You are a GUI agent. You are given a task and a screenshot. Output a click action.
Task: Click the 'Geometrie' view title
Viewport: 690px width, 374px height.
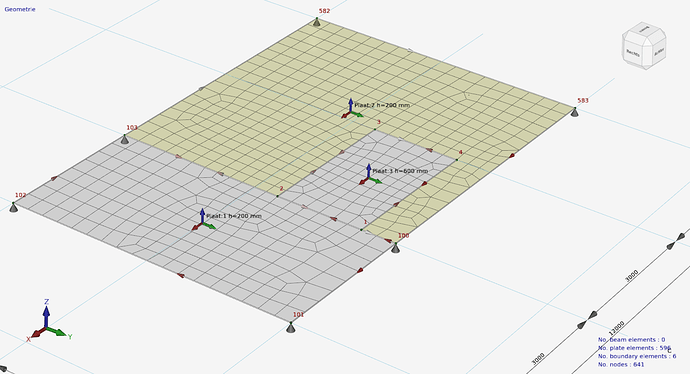click(20, 9)
